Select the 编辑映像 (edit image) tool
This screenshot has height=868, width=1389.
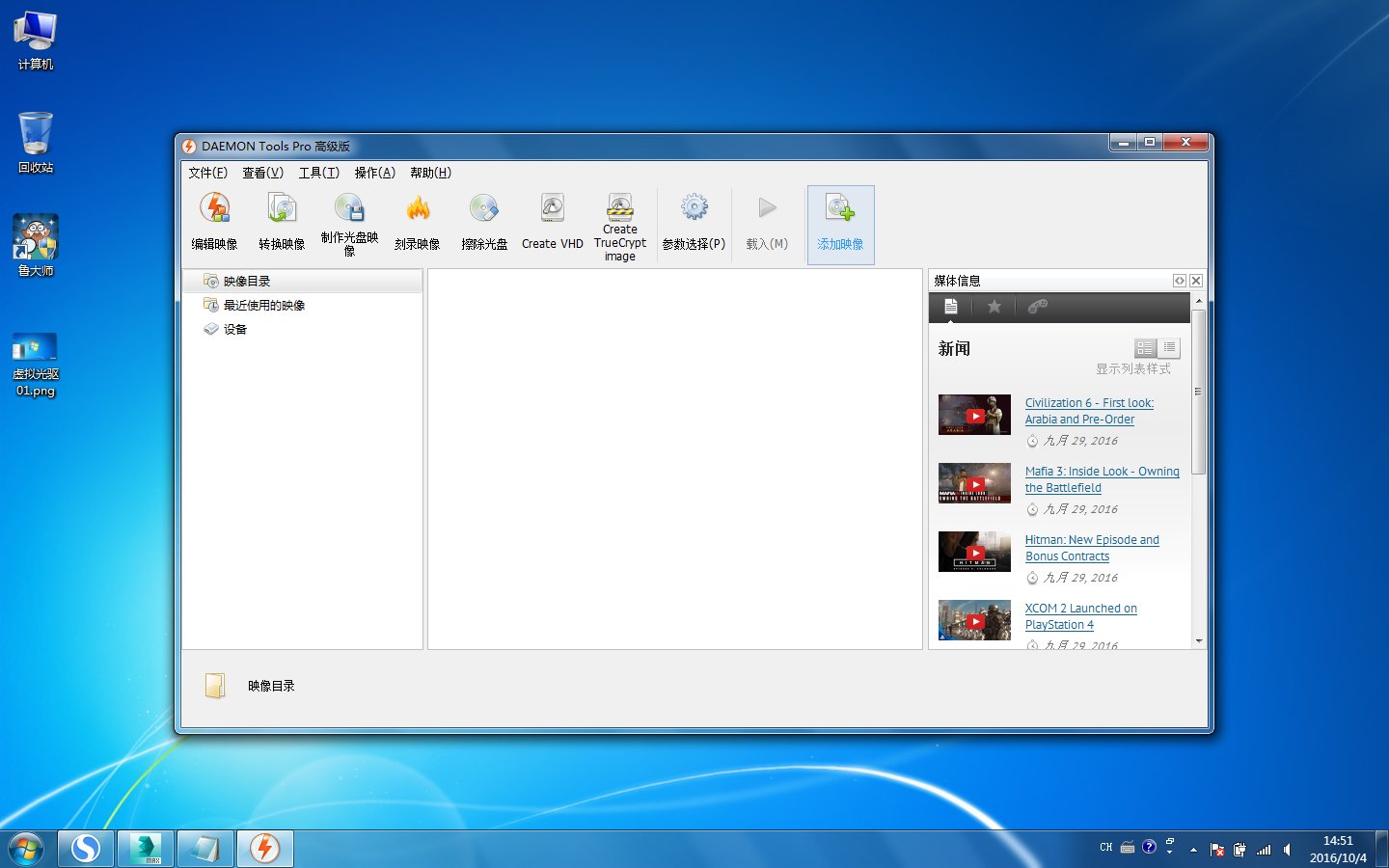click(x=215, y=220)
